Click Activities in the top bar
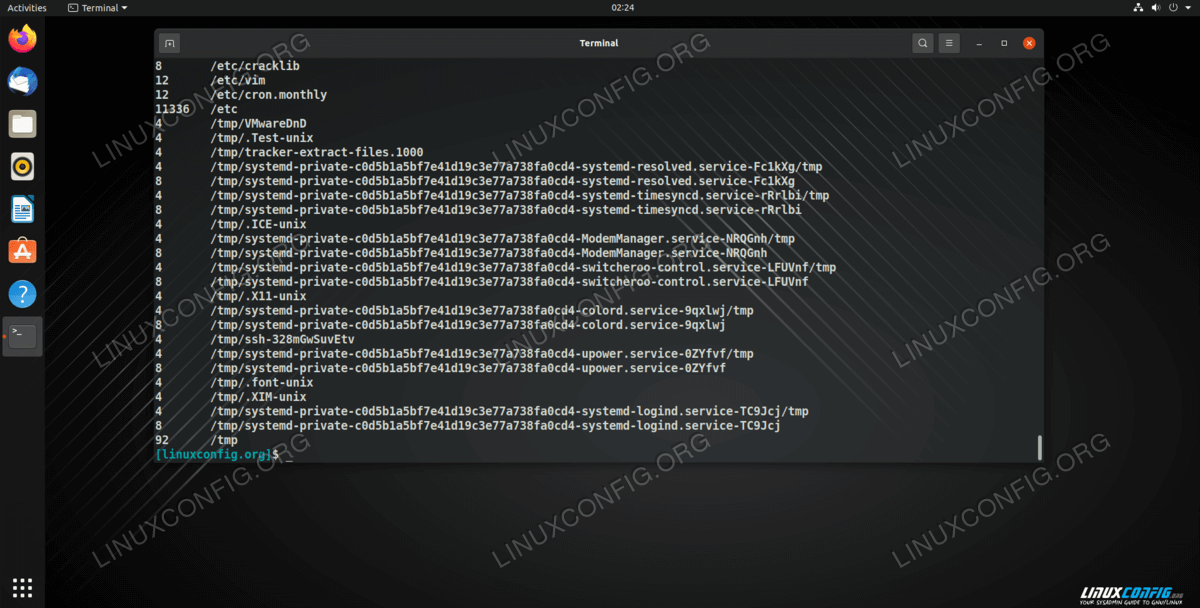1200x608 pixels. [27, 7]
